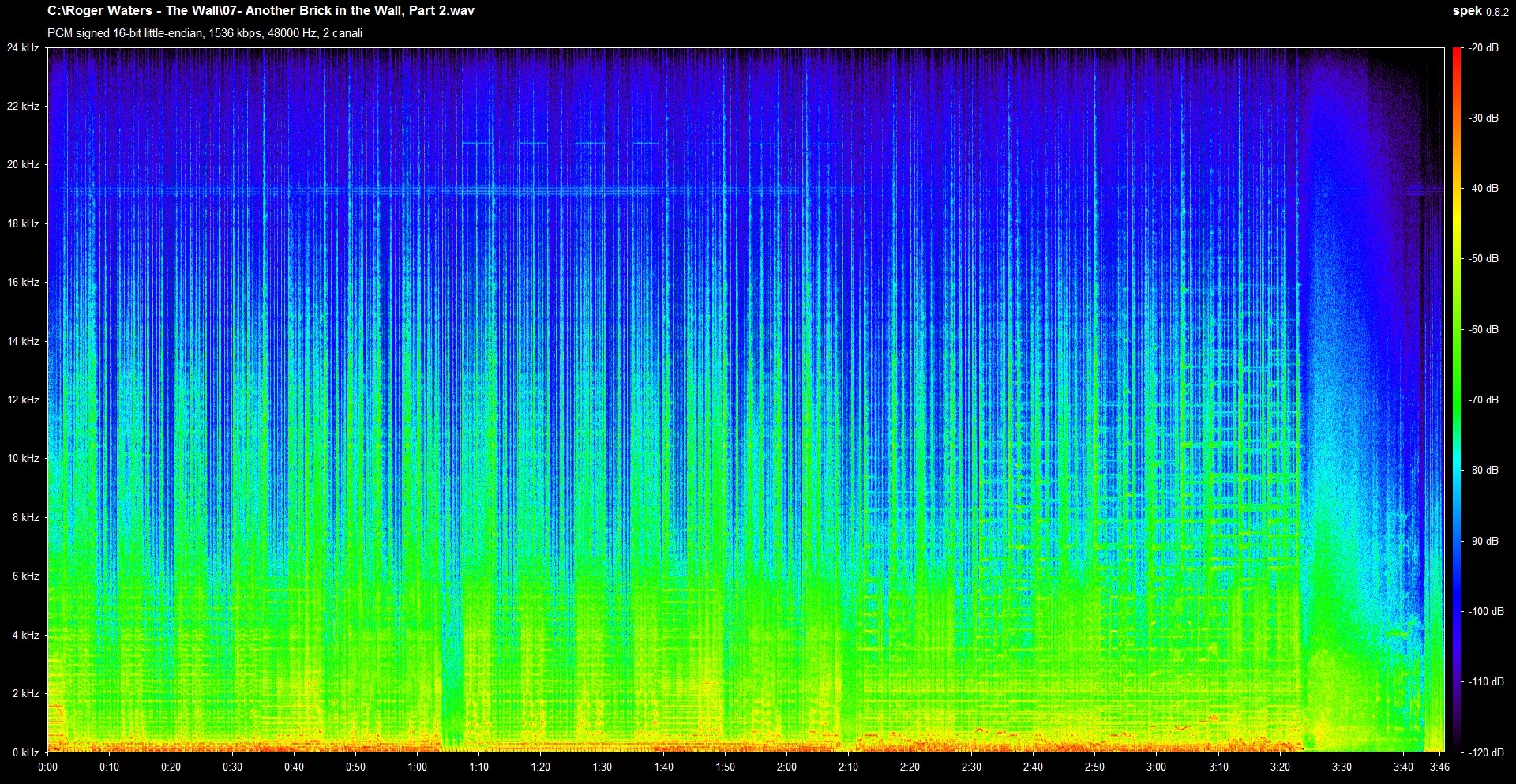
Task: Click the -60 dB scale label
Action: (x=1483, y=329)
